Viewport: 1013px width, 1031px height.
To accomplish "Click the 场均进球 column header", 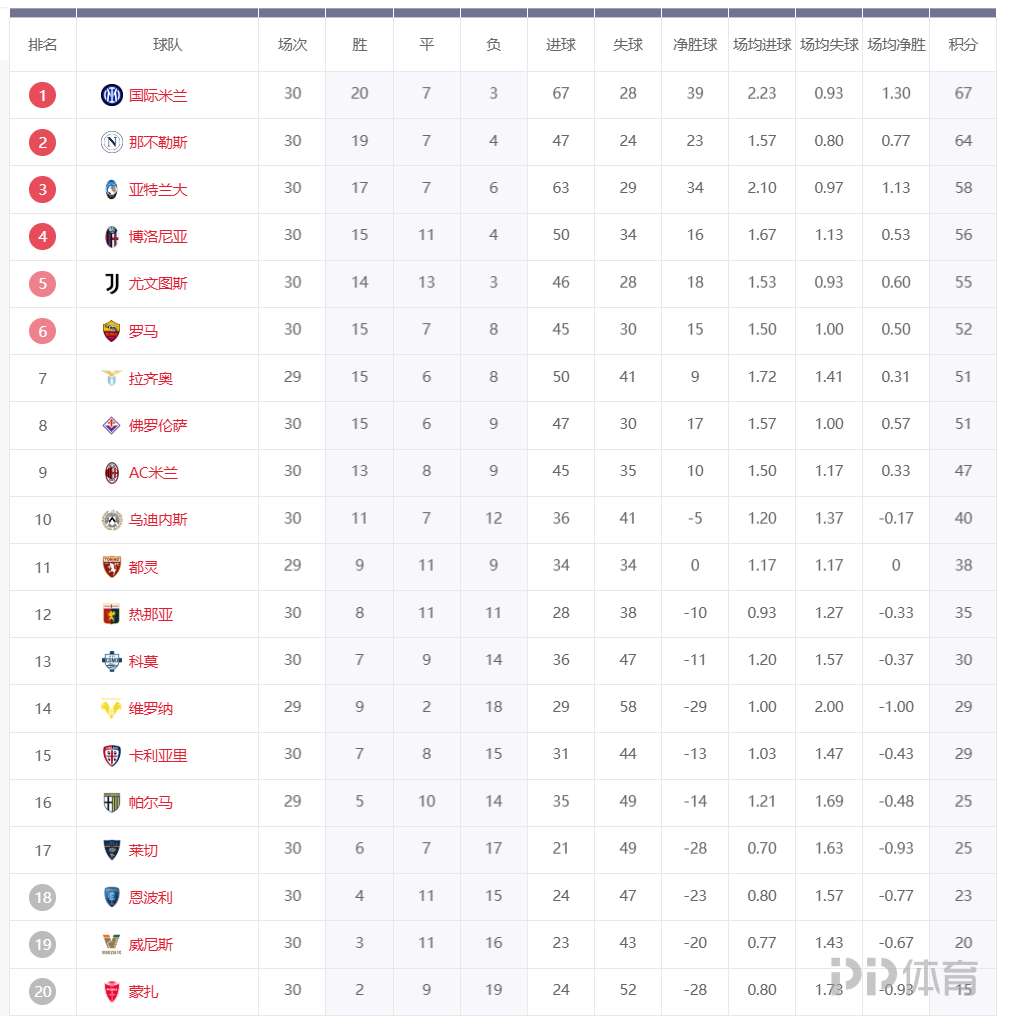I will click(762, 45).
